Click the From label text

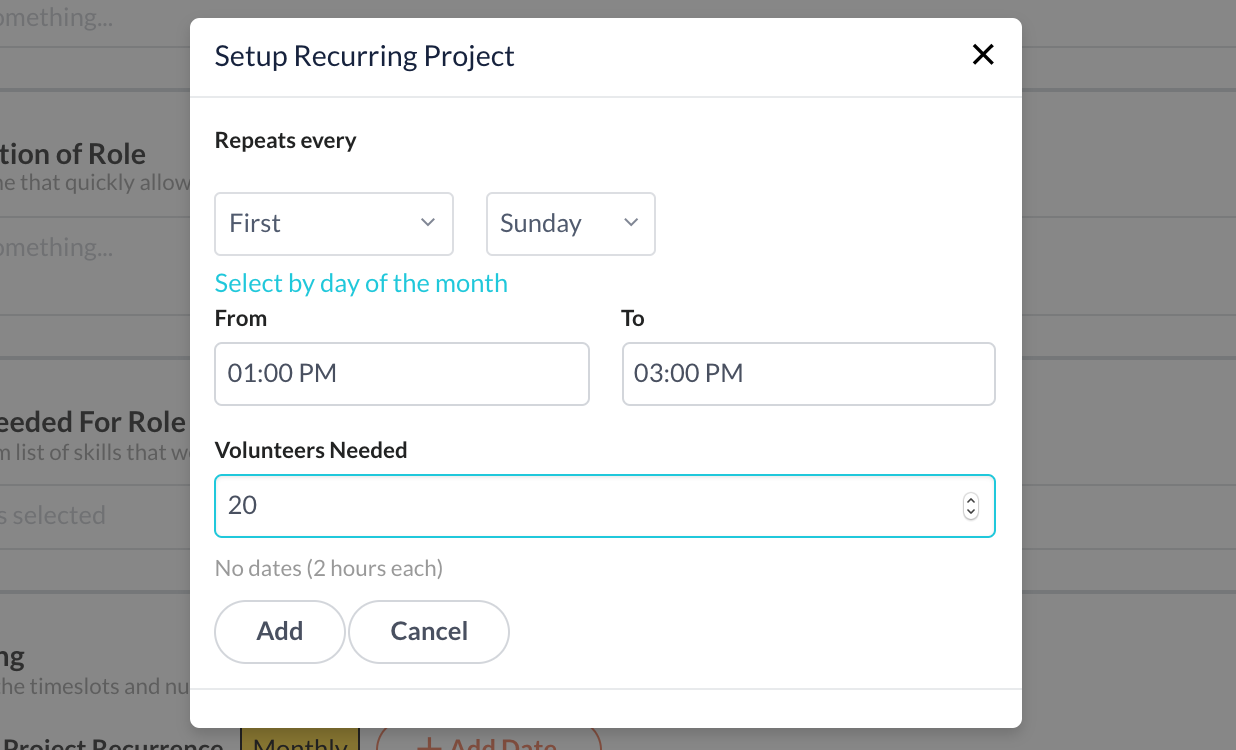pos(241,318)
